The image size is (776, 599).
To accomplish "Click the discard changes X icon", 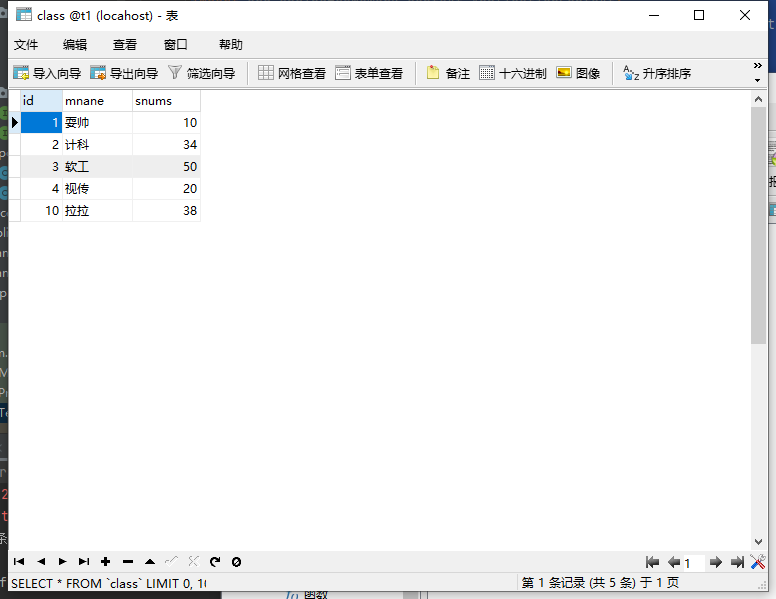I will click(x=194, y=561).
